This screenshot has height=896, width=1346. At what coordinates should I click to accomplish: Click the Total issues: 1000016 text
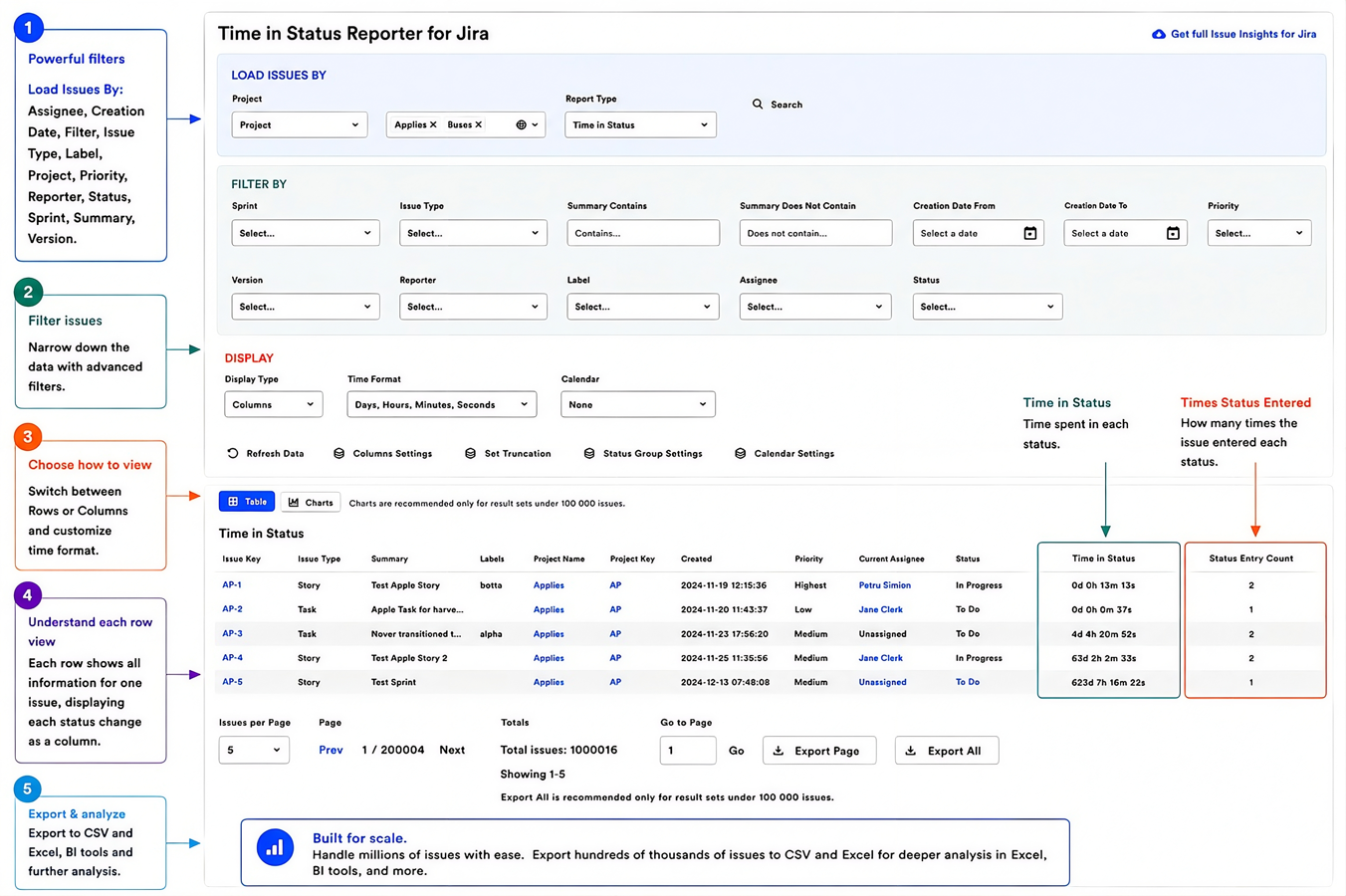coord(559,750)
